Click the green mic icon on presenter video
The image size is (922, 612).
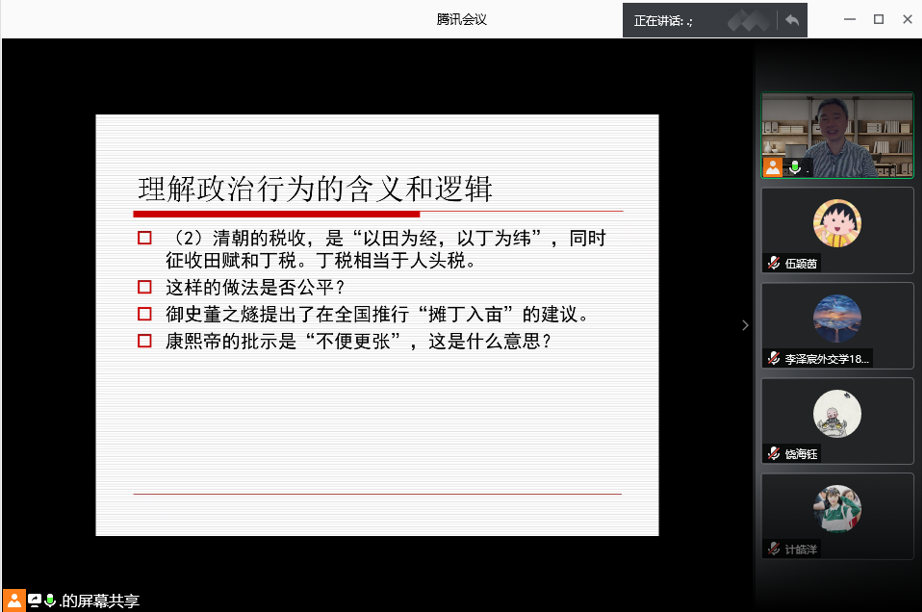(795, 167)
